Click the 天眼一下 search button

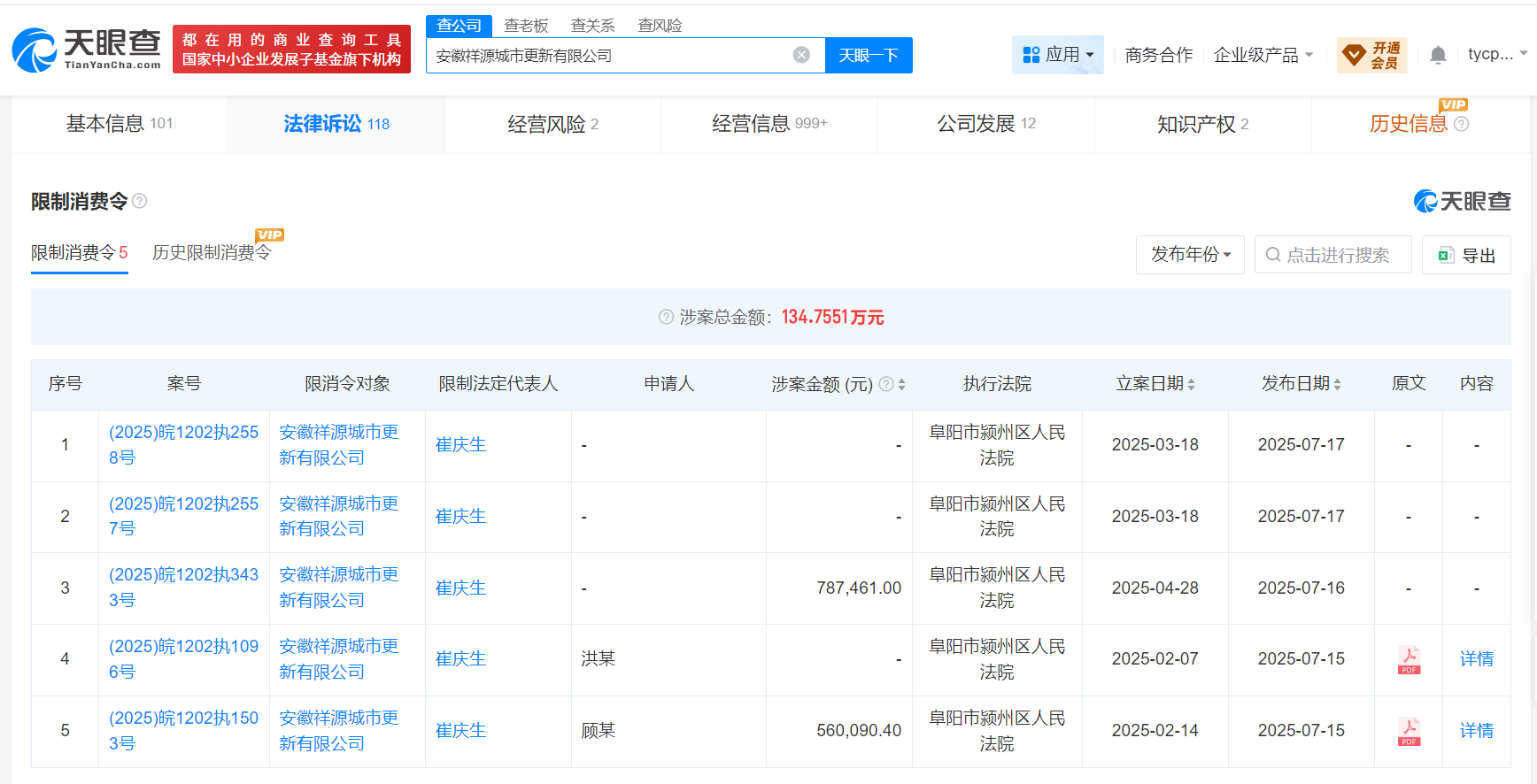tap(869, 55)
